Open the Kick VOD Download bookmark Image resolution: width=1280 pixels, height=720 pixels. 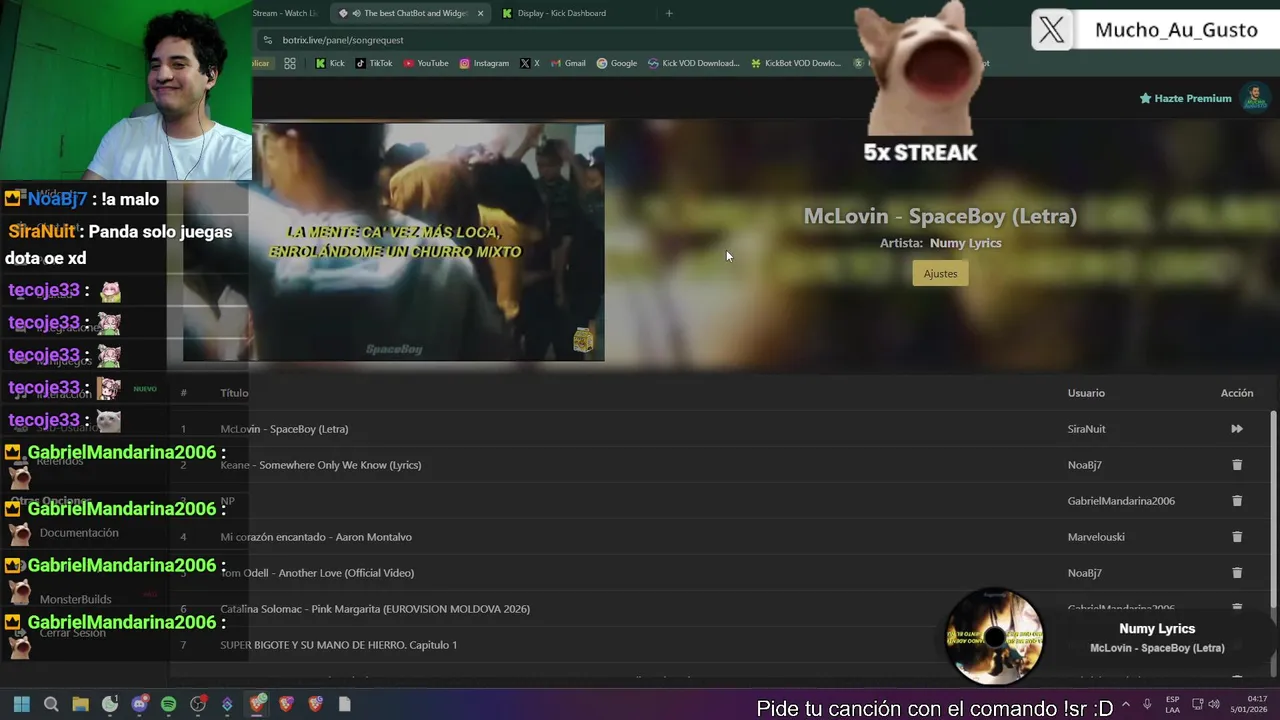pos(694,63)
